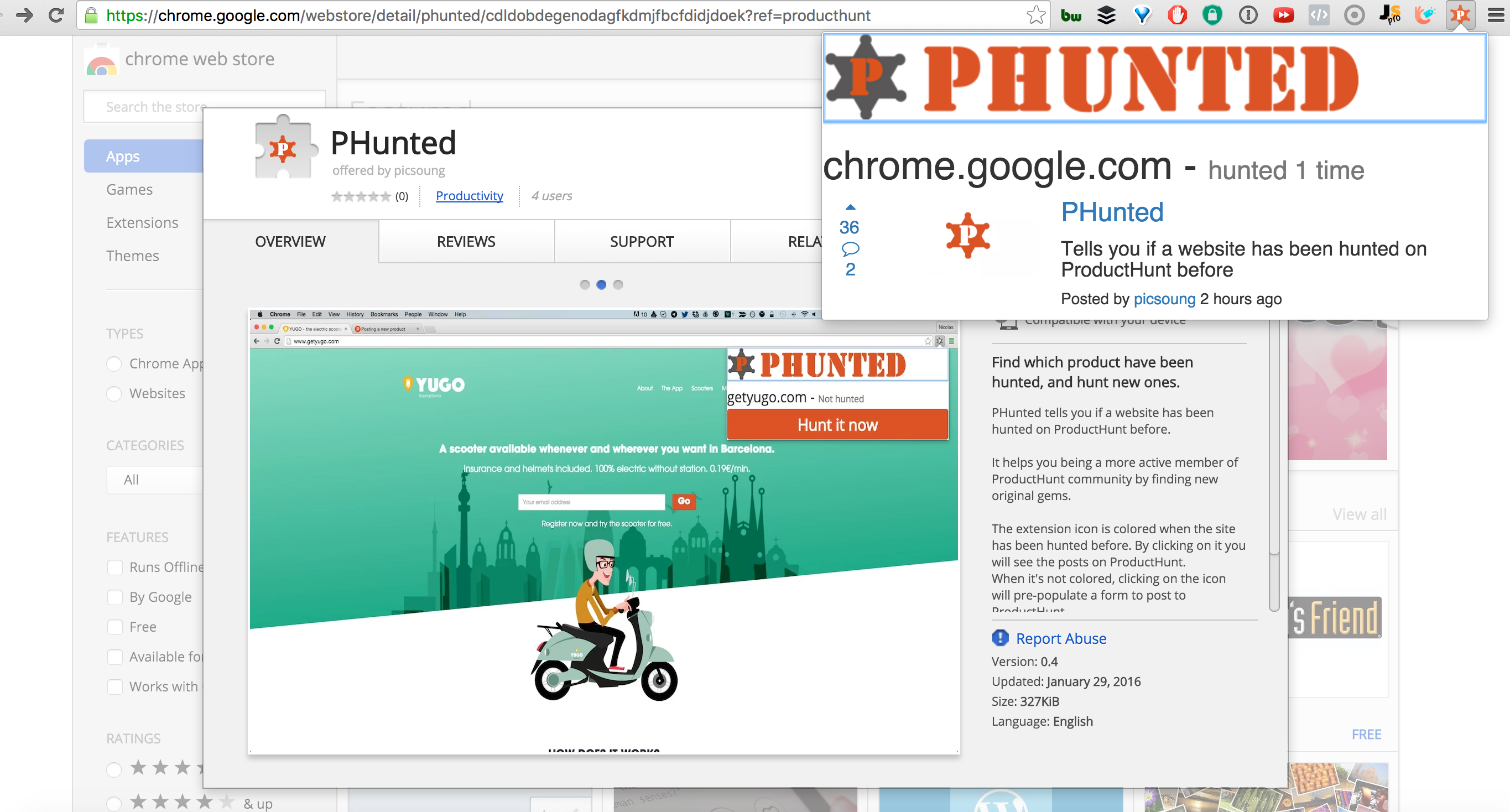Switch to the REVIEWS tab

(466, 242)
